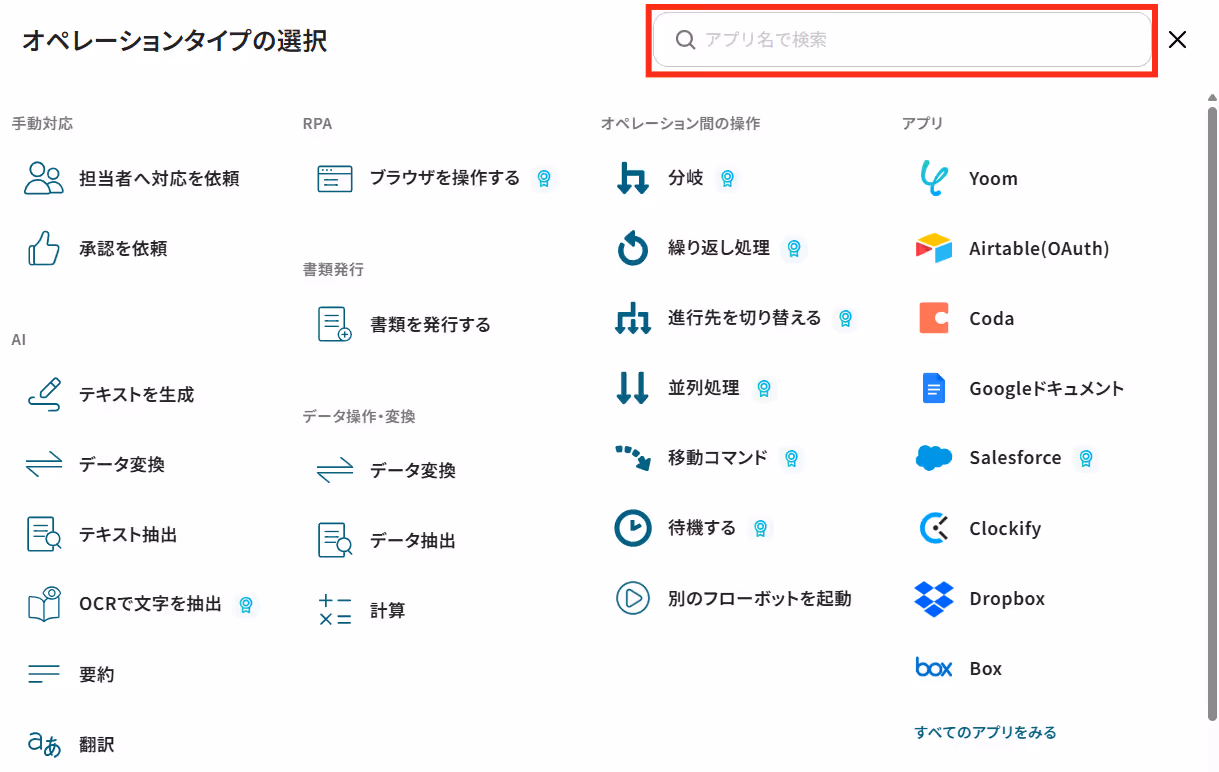Select the 翻訳 label
This screenshot has height=772, width=1219.
(x=96, y=745)
